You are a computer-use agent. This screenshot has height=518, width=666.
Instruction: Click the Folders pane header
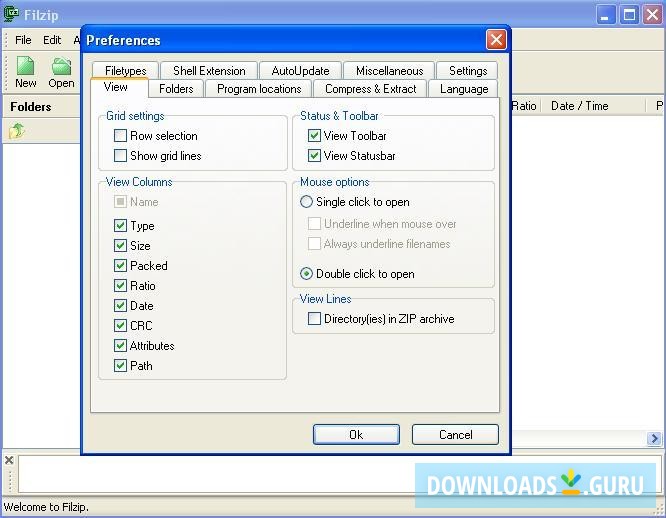[x=42, y=107]
